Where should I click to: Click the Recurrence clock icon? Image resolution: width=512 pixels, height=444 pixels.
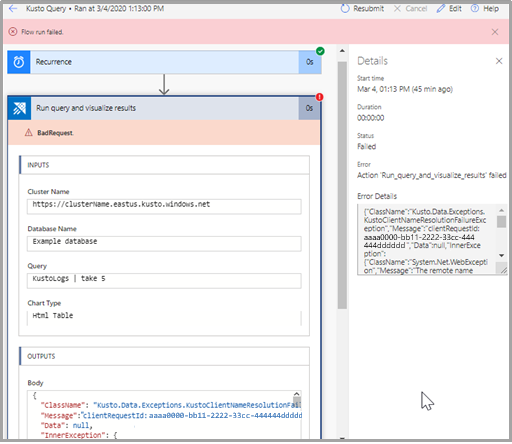point(19,62)
